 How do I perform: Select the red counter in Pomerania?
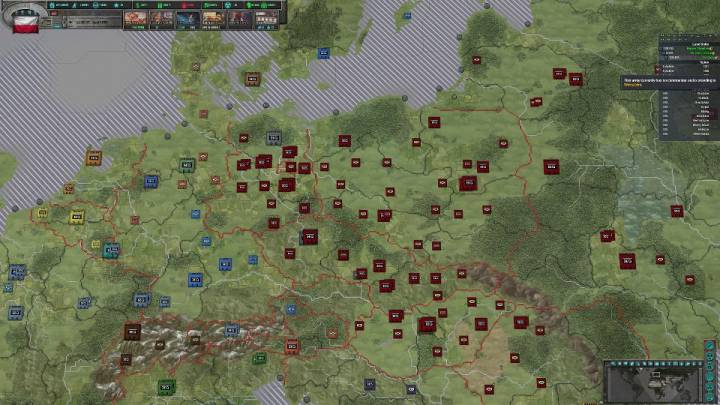point(345,141)
